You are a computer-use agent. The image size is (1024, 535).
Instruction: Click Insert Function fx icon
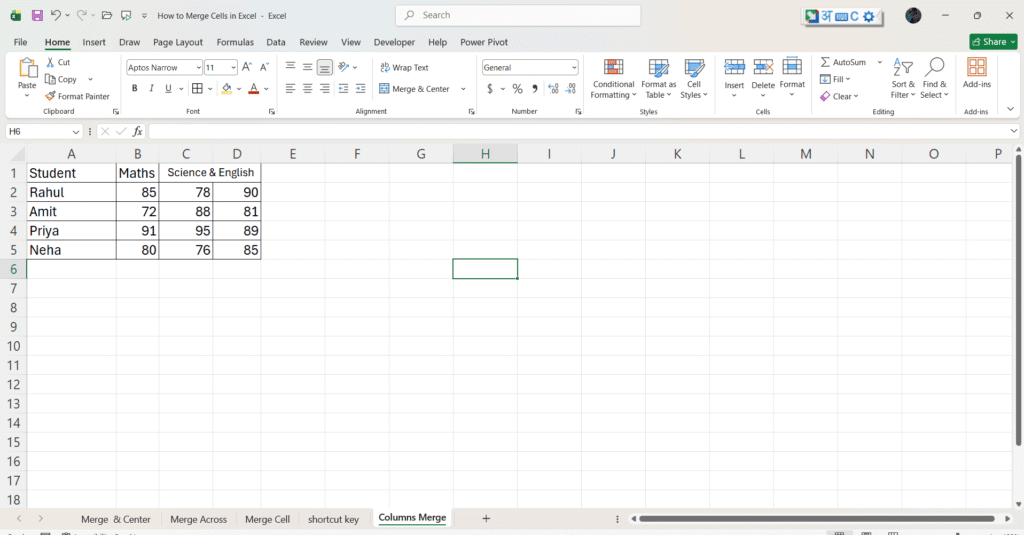tap(137, 131)
